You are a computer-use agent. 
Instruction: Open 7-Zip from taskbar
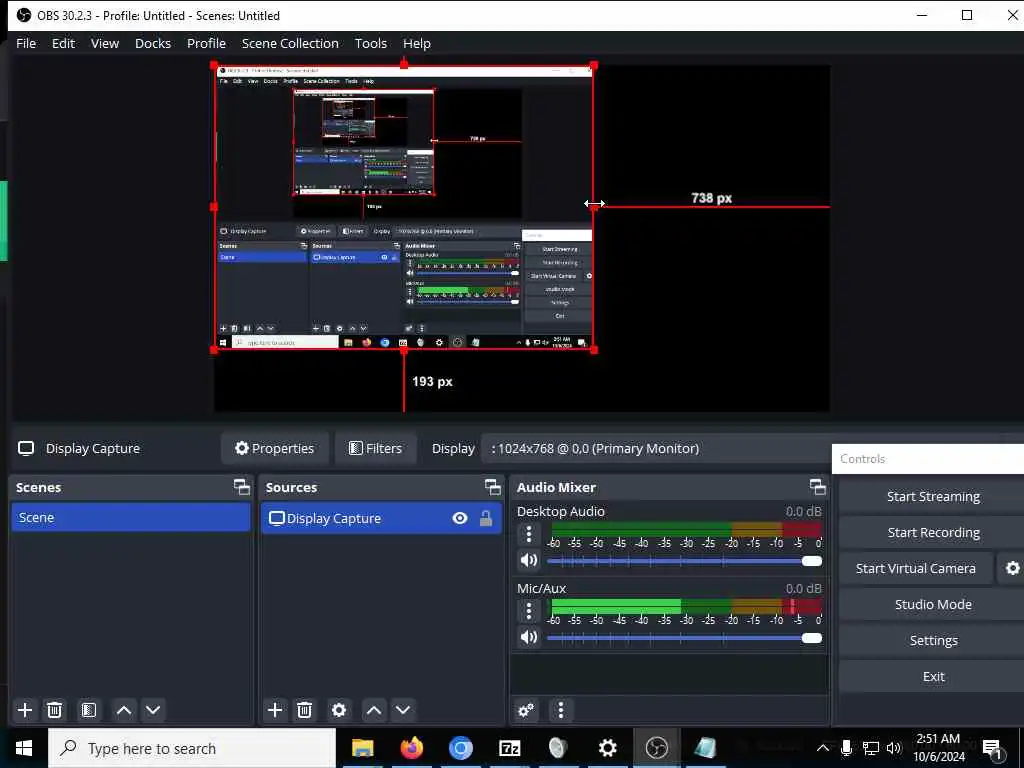click(509, 748)
